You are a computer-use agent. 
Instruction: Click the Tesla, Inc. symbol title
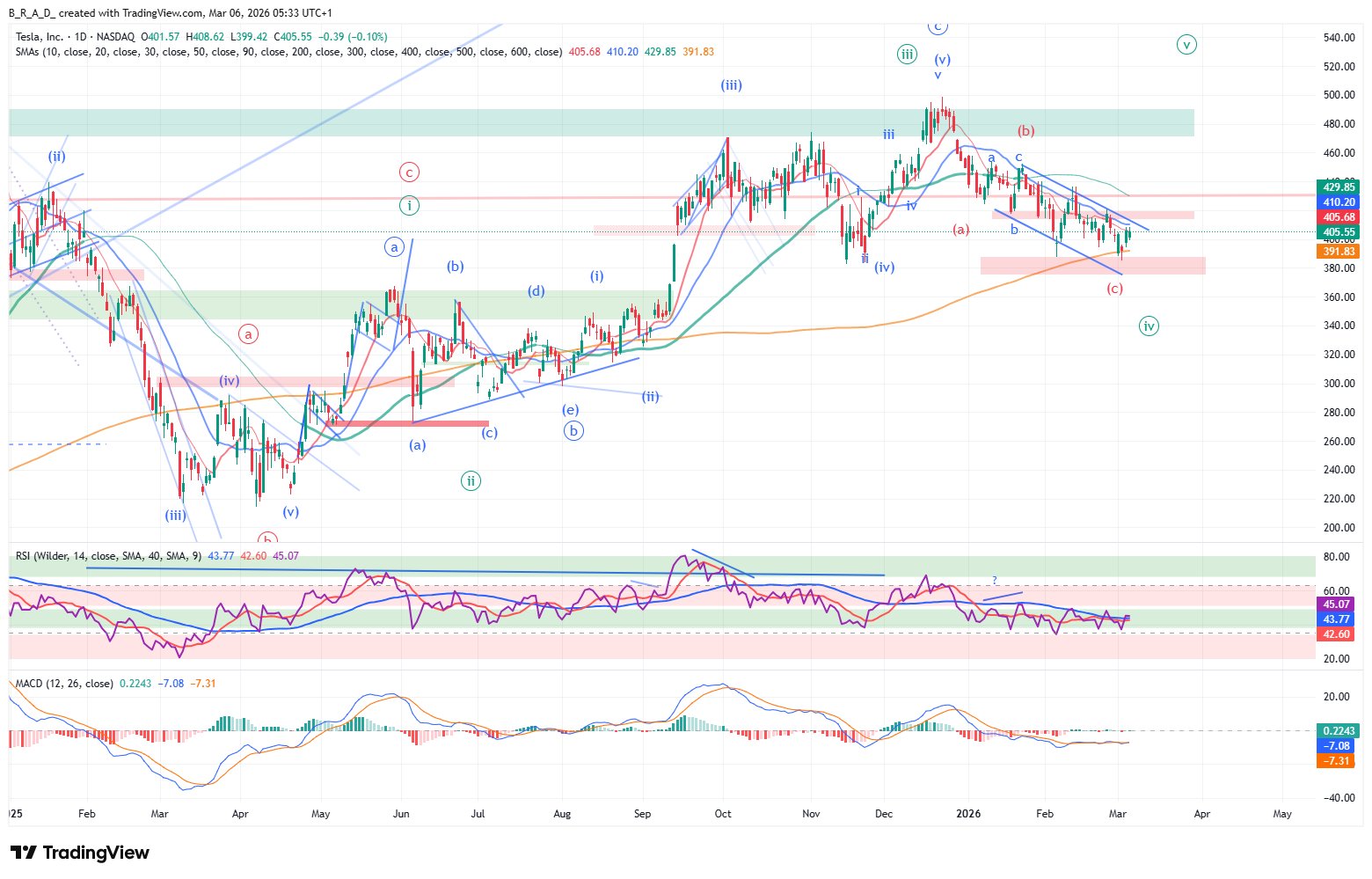tap(40, 37)
